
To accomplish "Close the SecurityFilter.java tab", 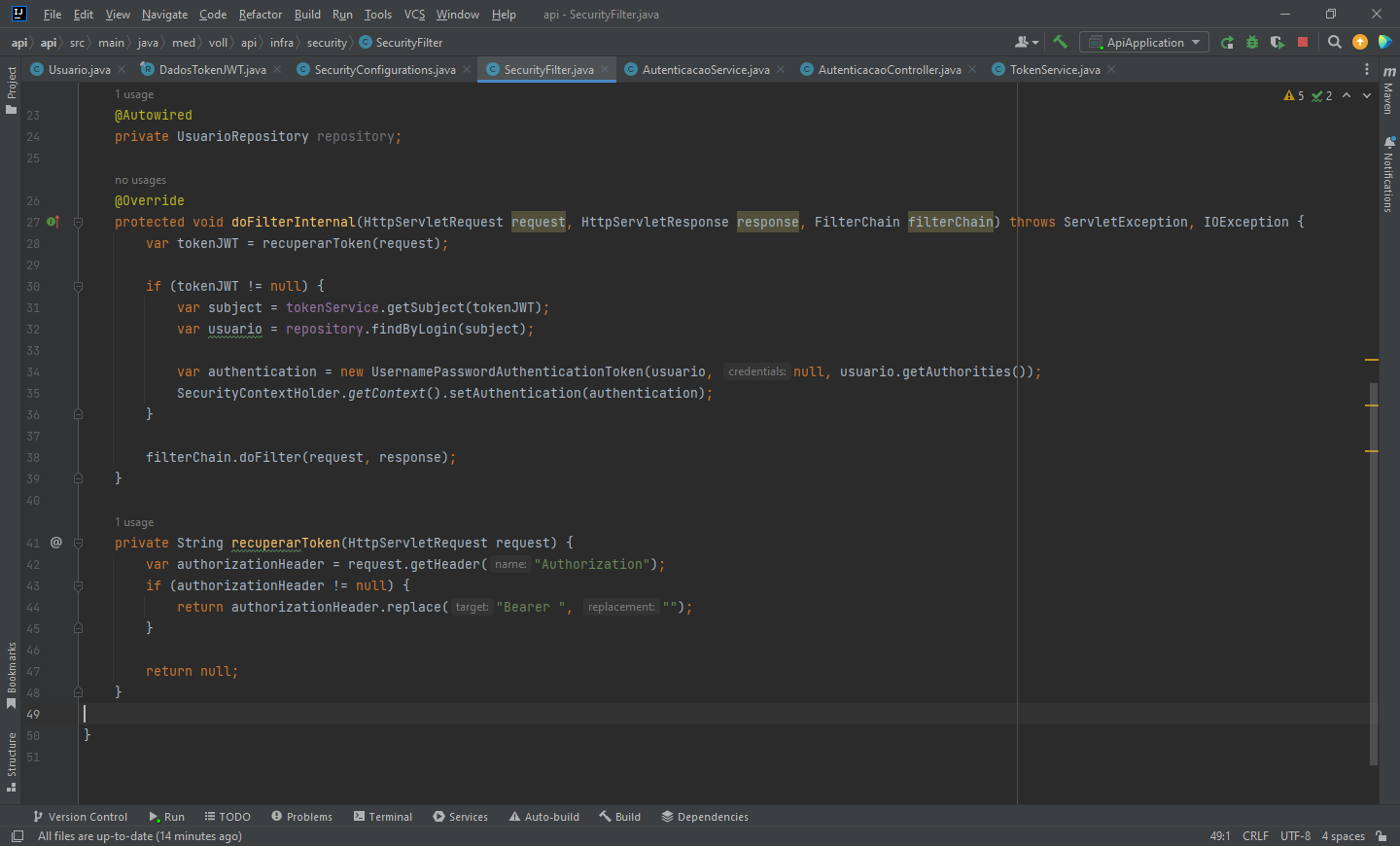I will tap(605, 69).
